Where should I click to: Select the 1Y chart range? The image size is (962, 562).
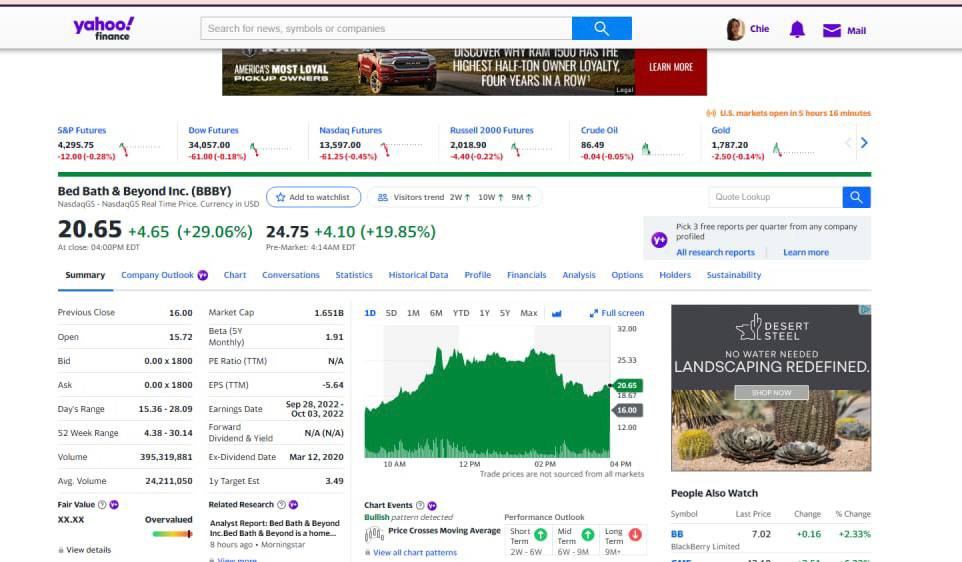(x=485, y=314)
